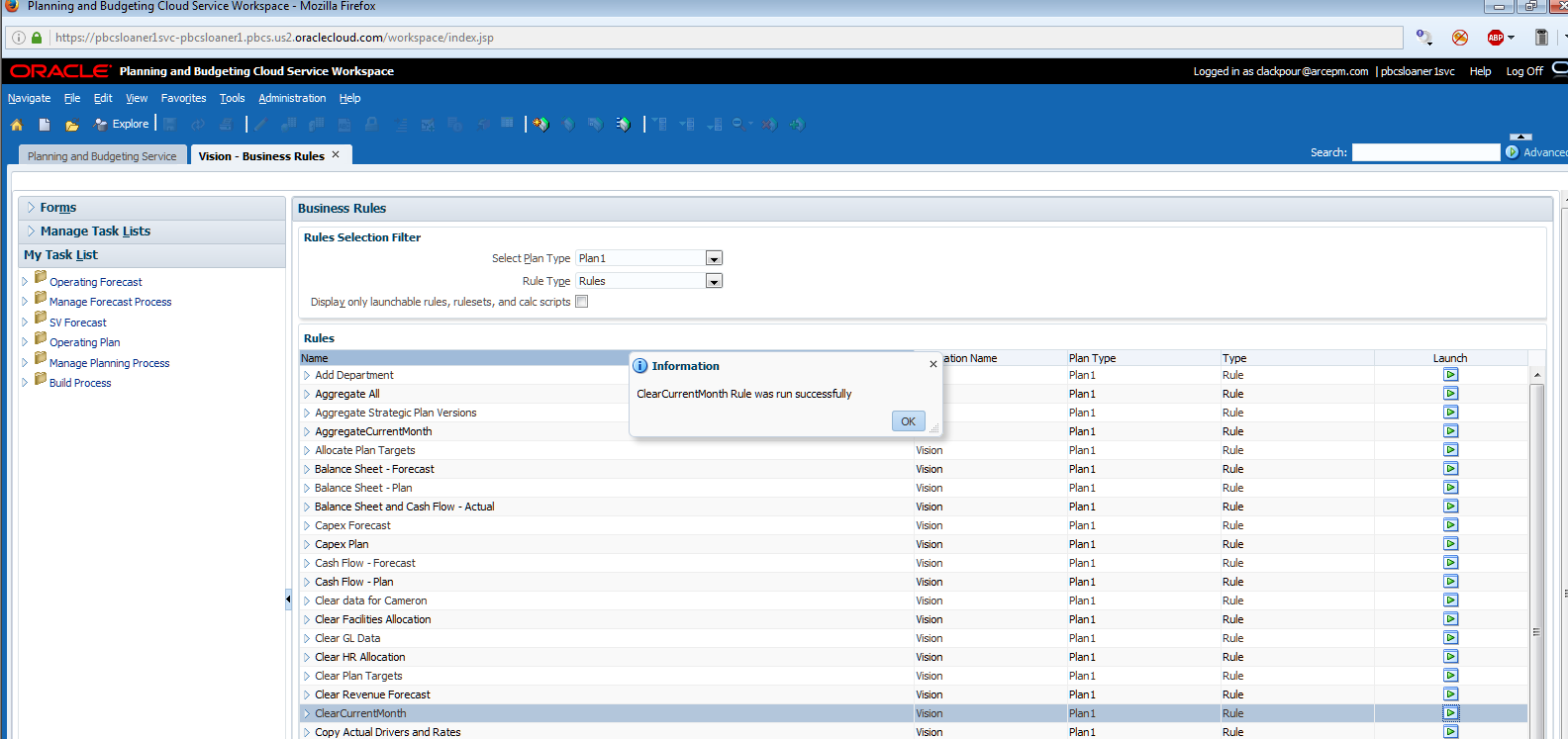Click the toolbar cube icon with yellow star
The height and width of the screenshot is (739, 1568).
click(540, 124)
